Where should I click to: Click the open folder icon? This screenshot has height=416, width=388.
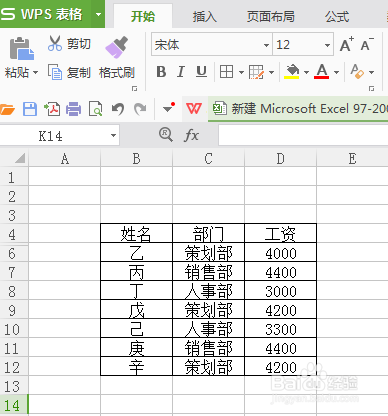click(7, 109)
